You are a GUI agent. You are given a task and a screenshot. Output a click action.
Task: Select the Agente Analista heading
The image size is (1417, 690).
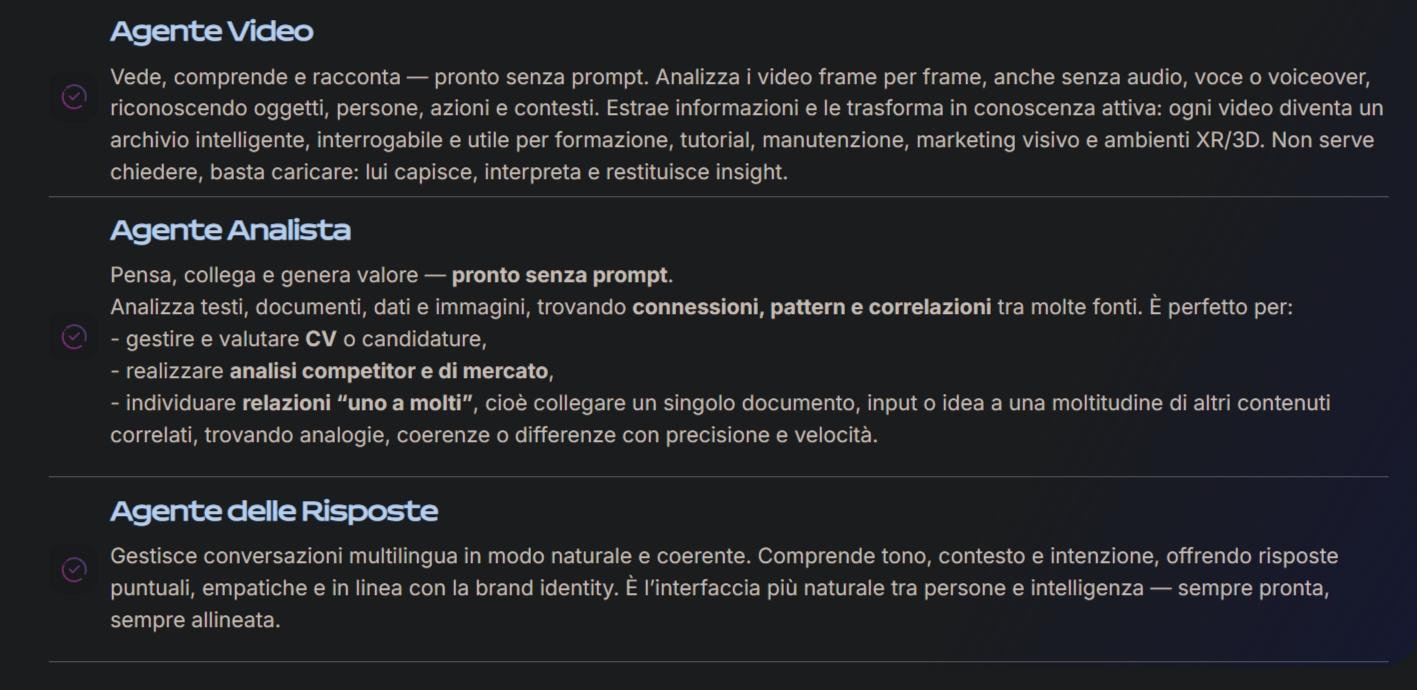[230, 231]
